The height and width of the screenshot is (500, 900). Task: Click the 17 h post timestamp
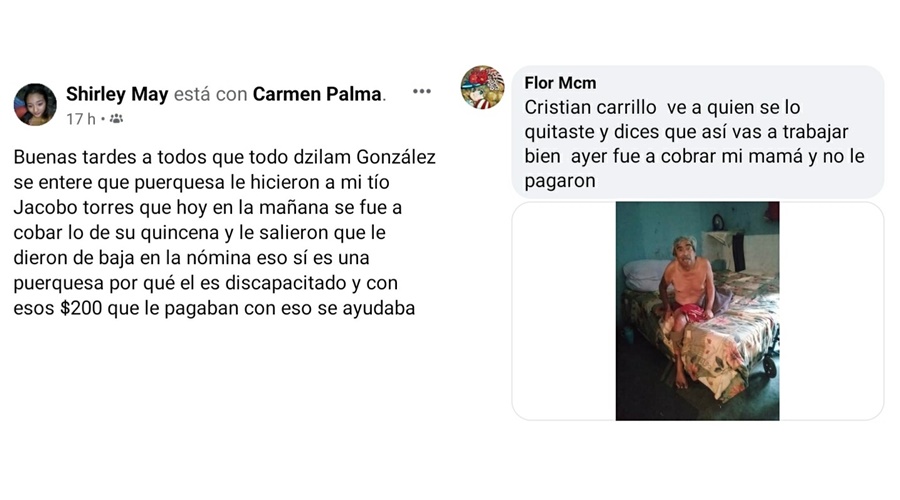tap(80, 119)
